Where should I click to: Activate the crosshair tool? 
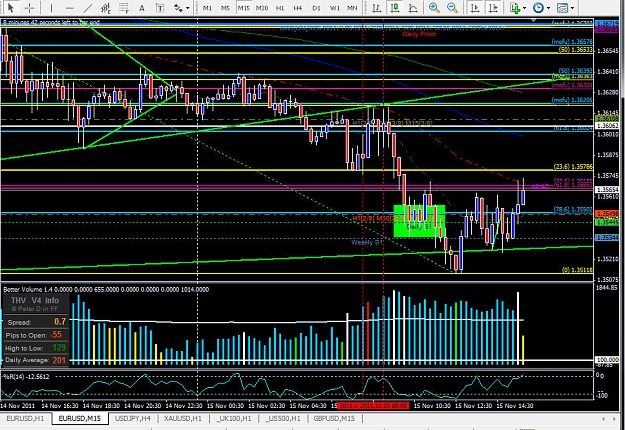pyautogui.click(x=29, y=8)
